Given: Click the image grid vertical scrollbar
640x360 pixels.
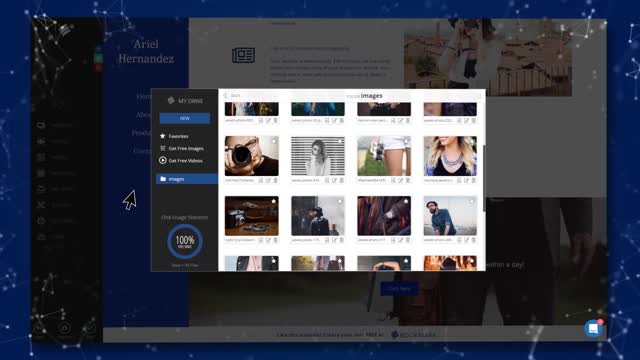Looking at the screenshot, I should click(x=484, y=178).
